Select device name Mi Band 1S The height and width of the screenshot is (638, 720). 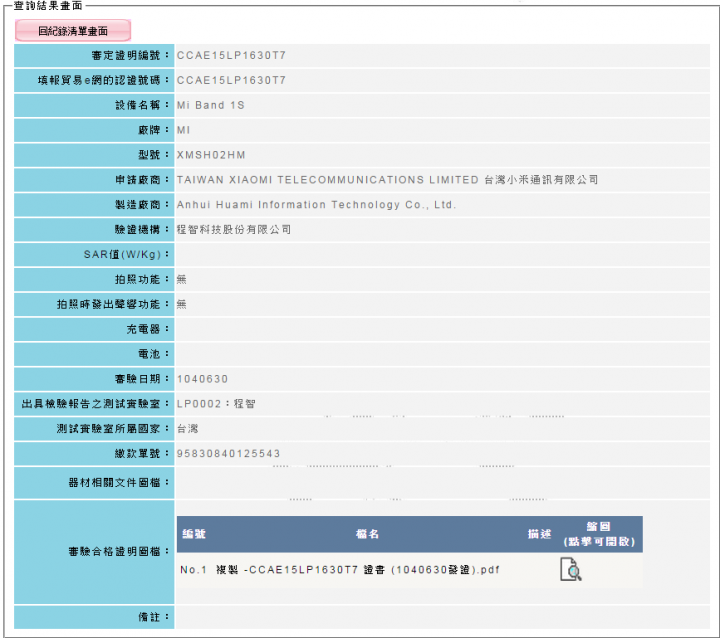pos(211,105)
